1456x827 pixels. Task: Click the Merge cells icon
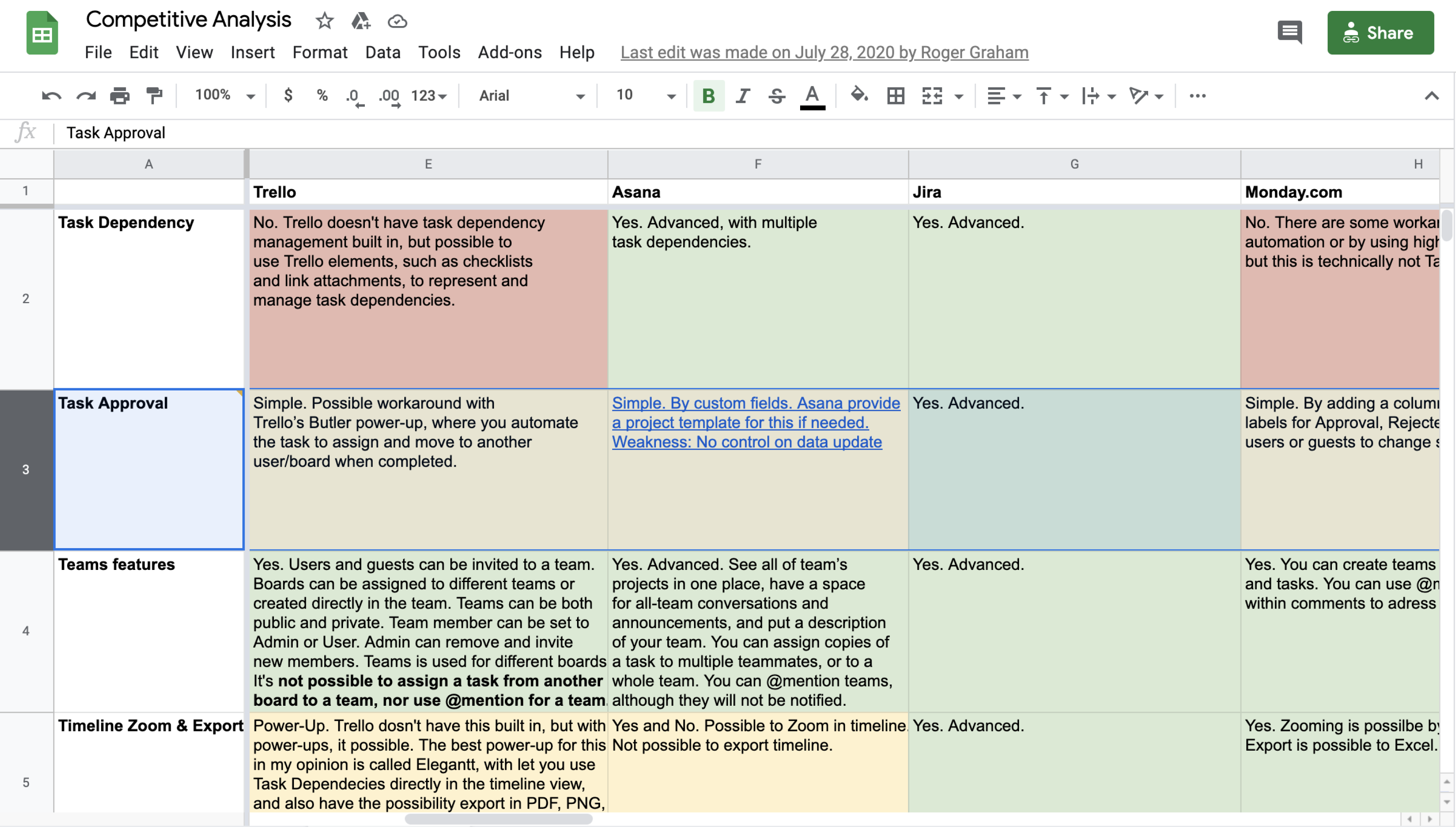point(932,96)
